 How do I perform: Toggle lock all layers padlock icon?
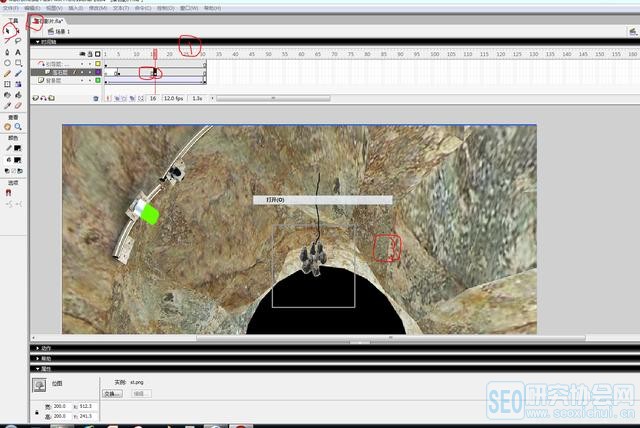tap(90, 54)
